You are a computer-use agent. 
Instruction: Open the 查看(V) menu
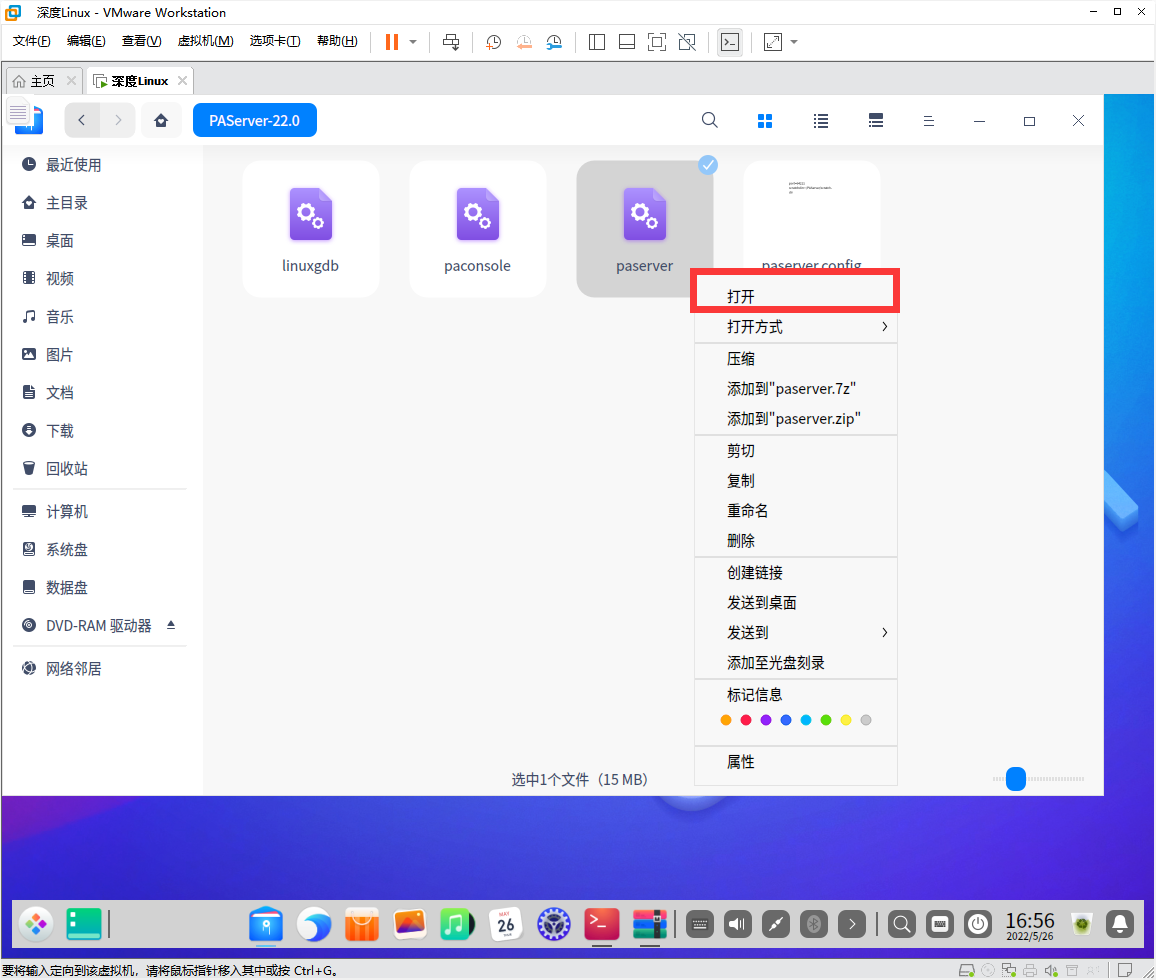(x=142, y=41)
